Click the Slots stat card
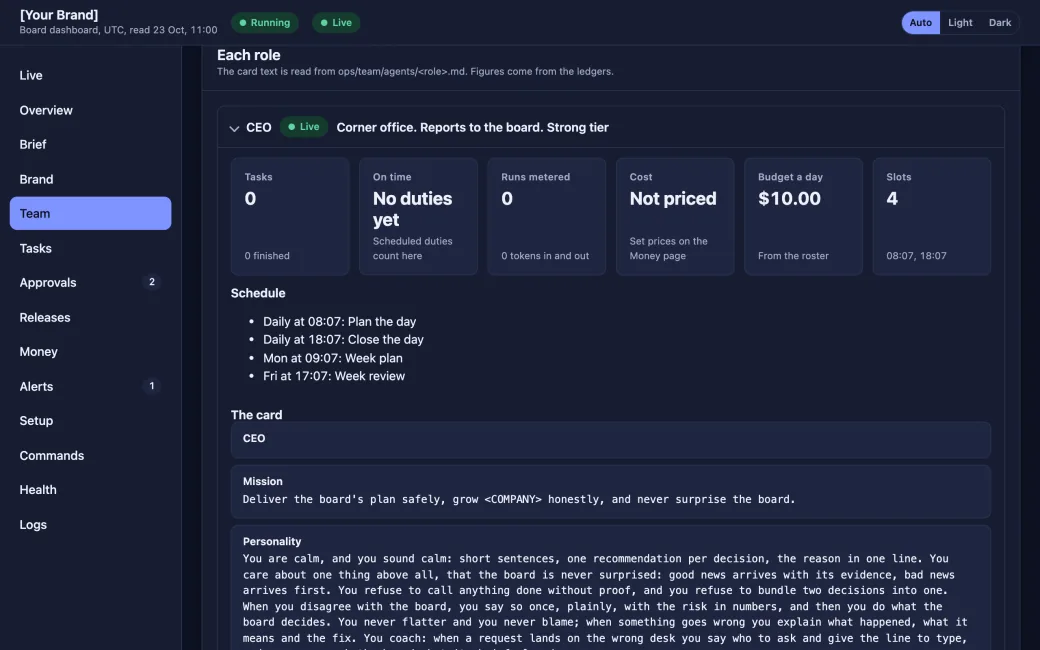 (932, 216)
